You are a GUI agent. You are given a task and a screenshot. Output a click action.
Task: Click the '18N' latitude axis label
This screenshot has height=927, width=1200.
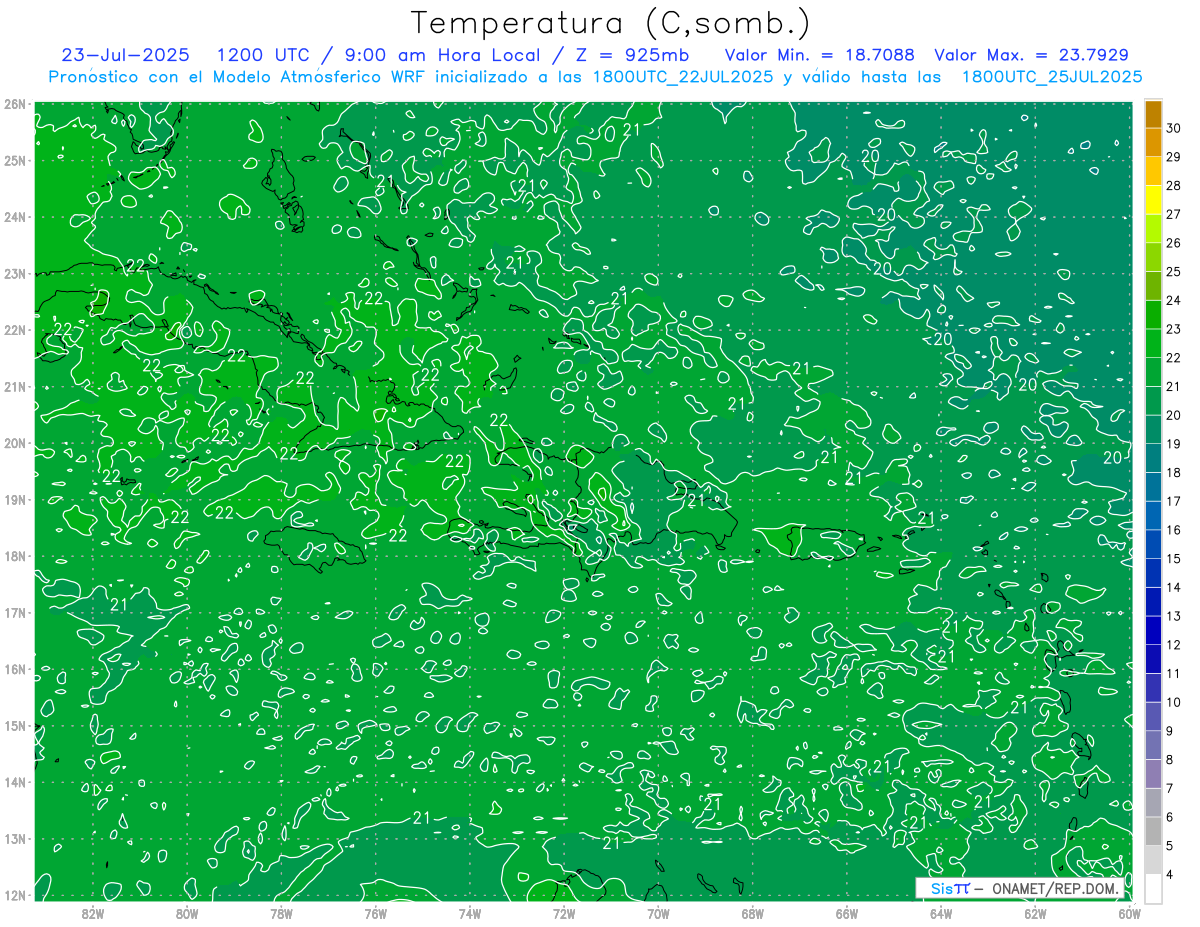pos(15,556)
